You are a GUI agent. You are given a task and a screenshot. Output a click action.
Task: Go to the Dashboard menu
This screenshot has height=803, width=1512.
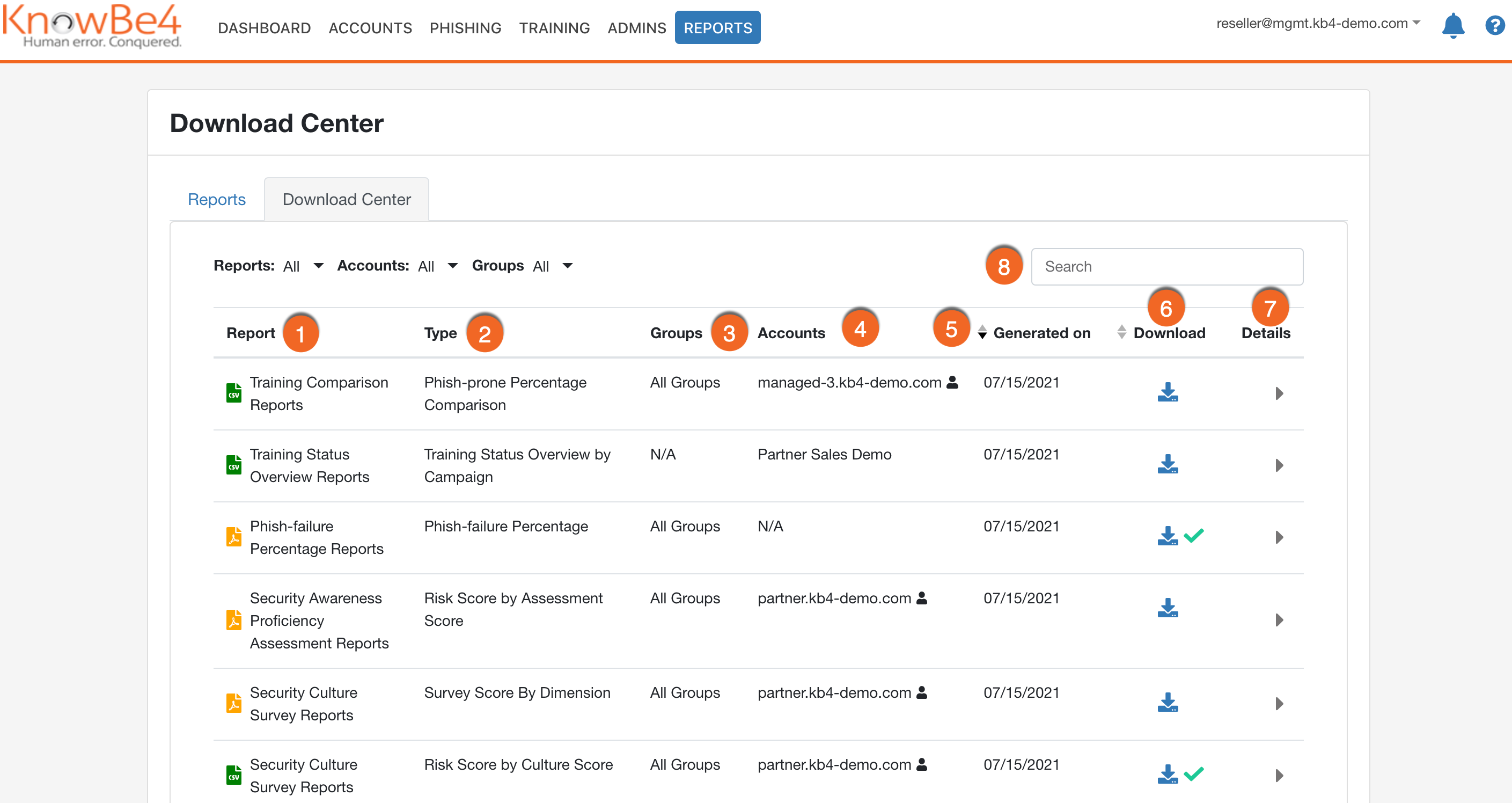(264, 27)
